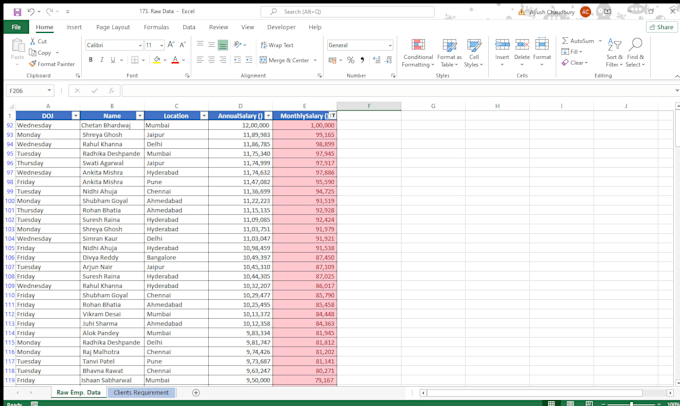Open the Clear menu button
The height and width of the screenshot is (406, 680).
[575, 63]
